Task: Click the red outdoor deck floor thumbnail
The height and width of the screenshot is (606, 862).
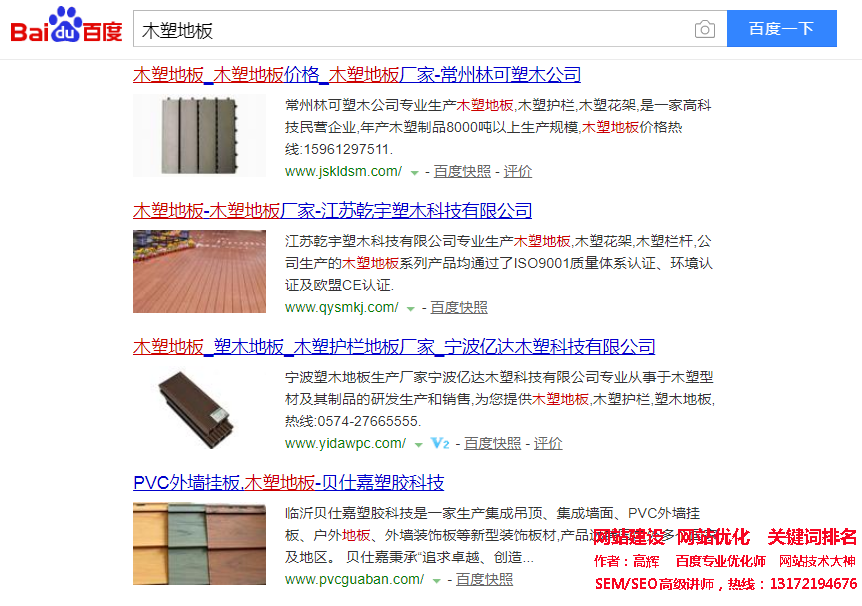Action: [200, 271]
